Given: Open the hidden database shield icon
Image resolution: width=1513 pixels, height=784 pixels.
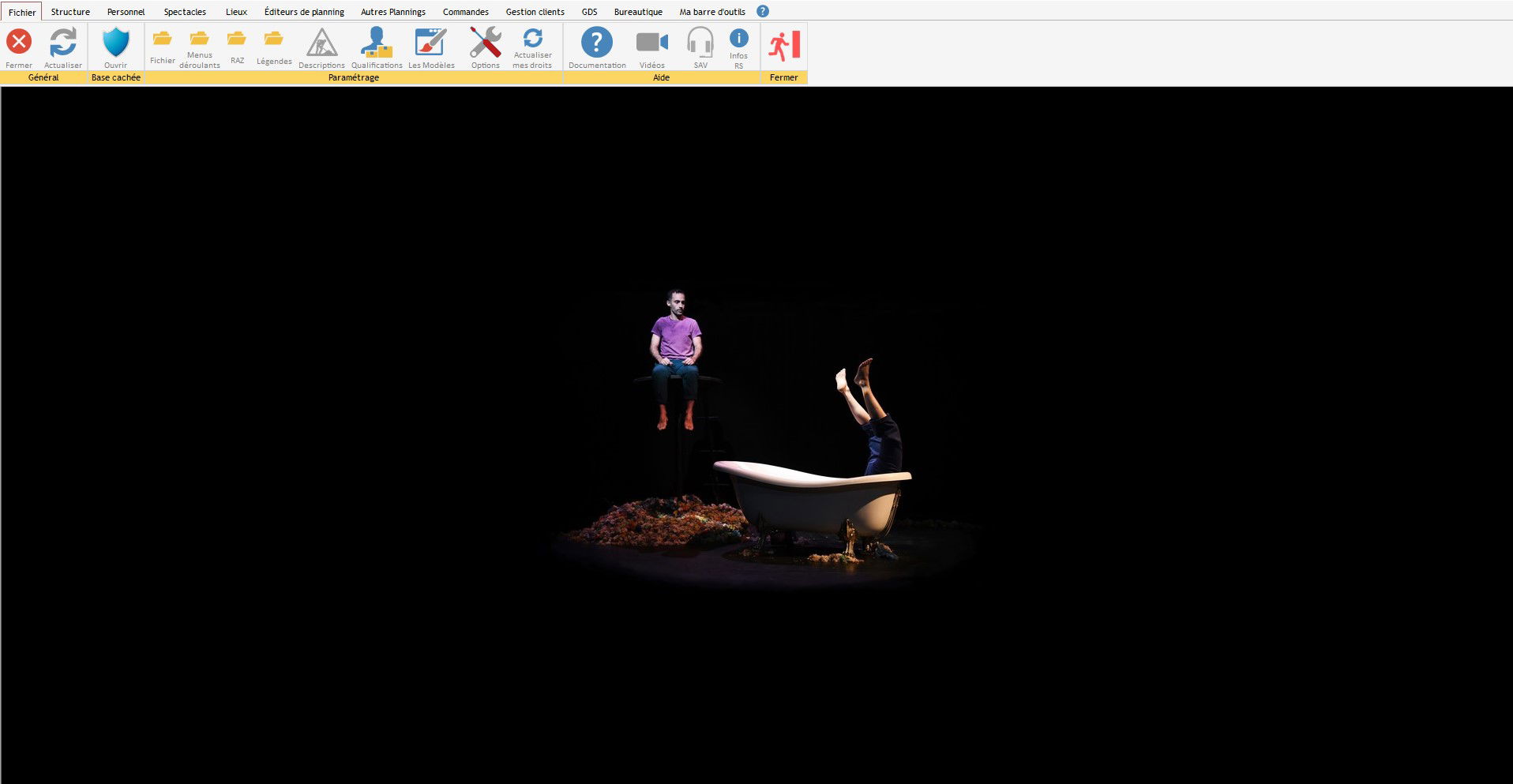Looking at the screenshot, I should 116,42.
